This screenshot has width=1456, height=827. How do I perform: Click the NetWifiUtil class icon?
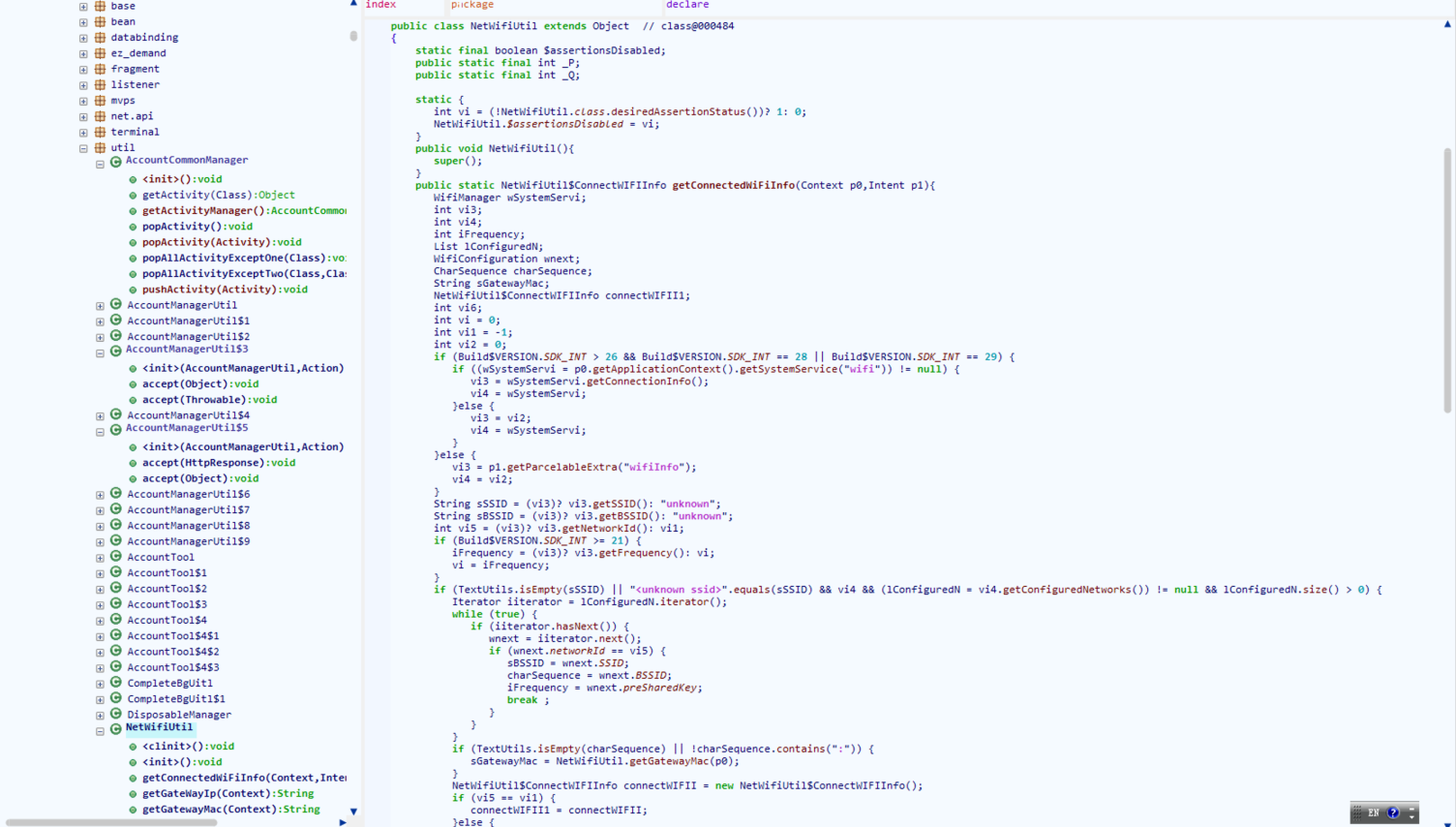point(115,728)
